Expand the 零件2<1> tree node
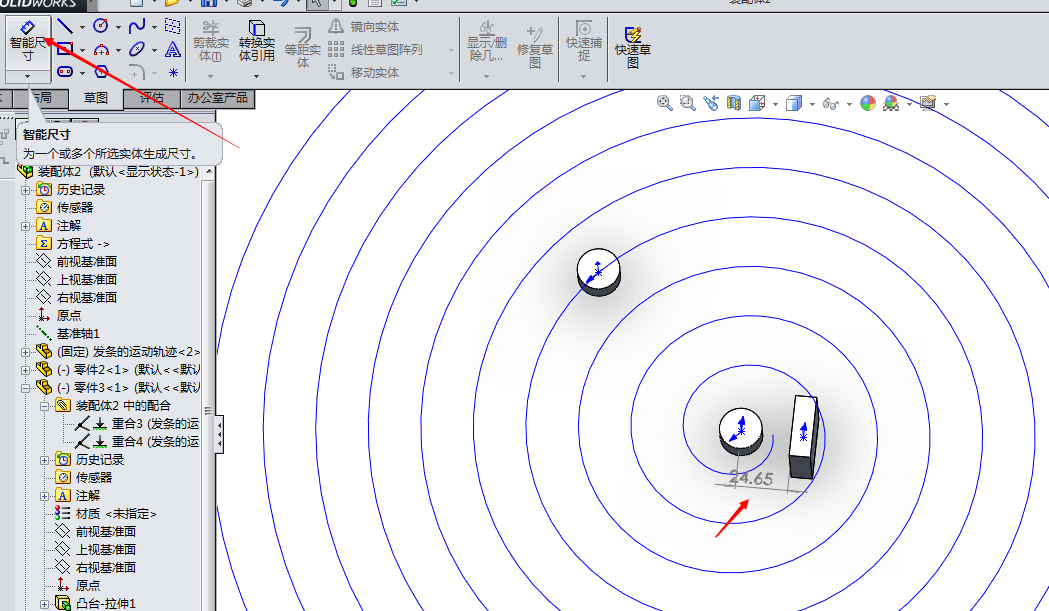This screenshot has height=611, width=1049. tap(25, 370)
